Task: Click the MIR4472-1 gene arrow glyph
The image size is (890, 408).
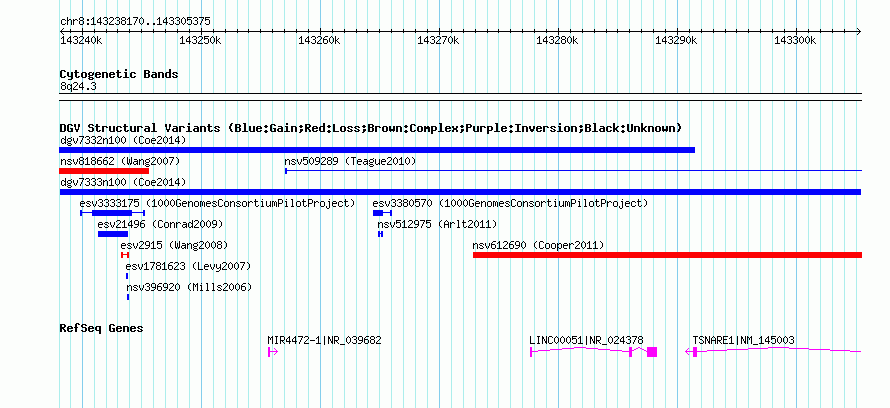Action: pos(272,352)
